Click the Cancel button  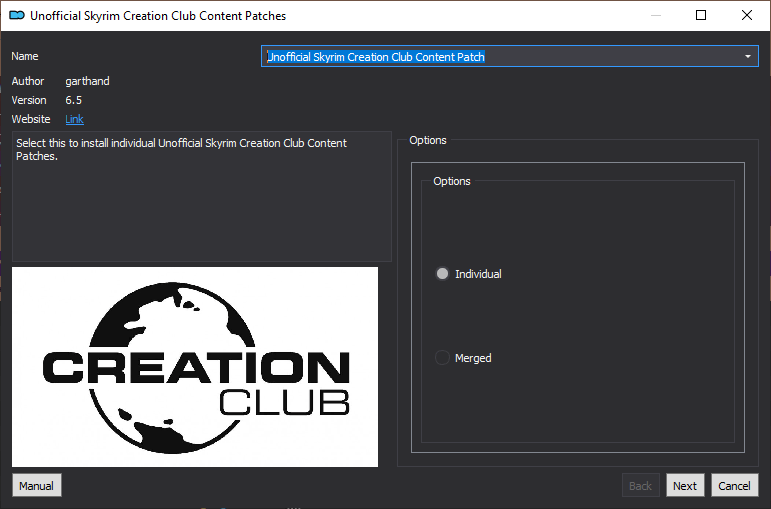pos(734,486)
